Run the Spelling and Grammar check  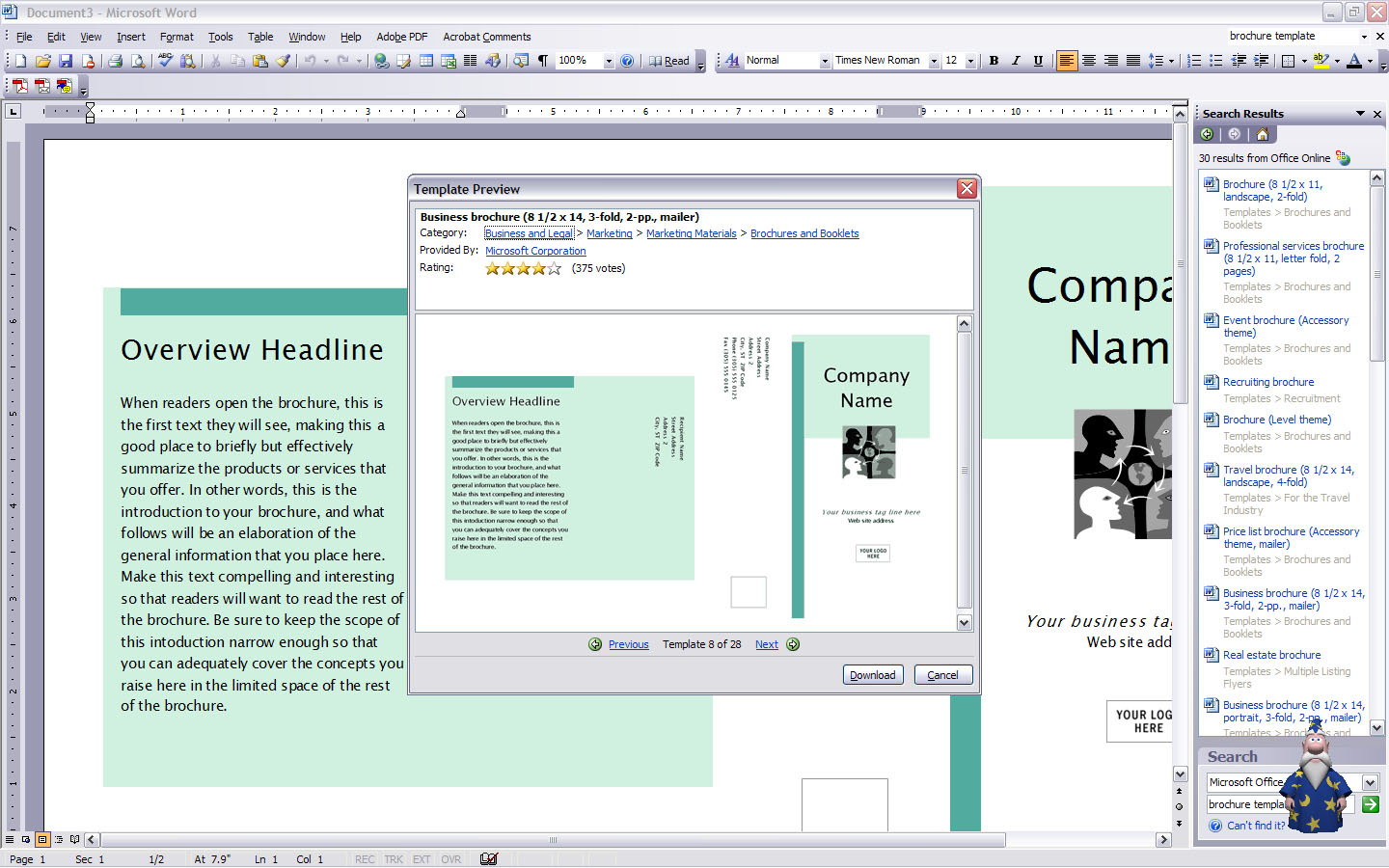165,61
